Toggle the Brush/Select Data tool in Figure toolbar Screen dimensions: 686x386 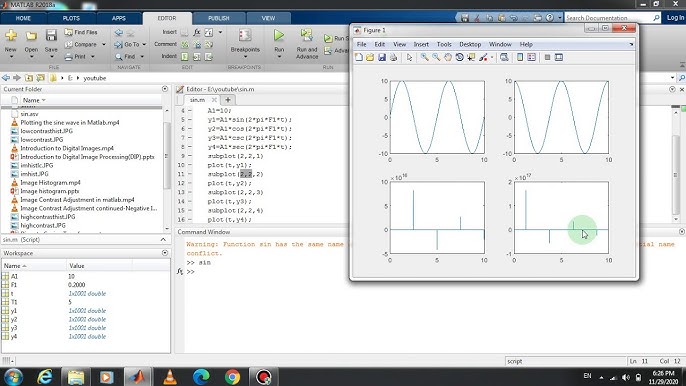pos(483,57)
